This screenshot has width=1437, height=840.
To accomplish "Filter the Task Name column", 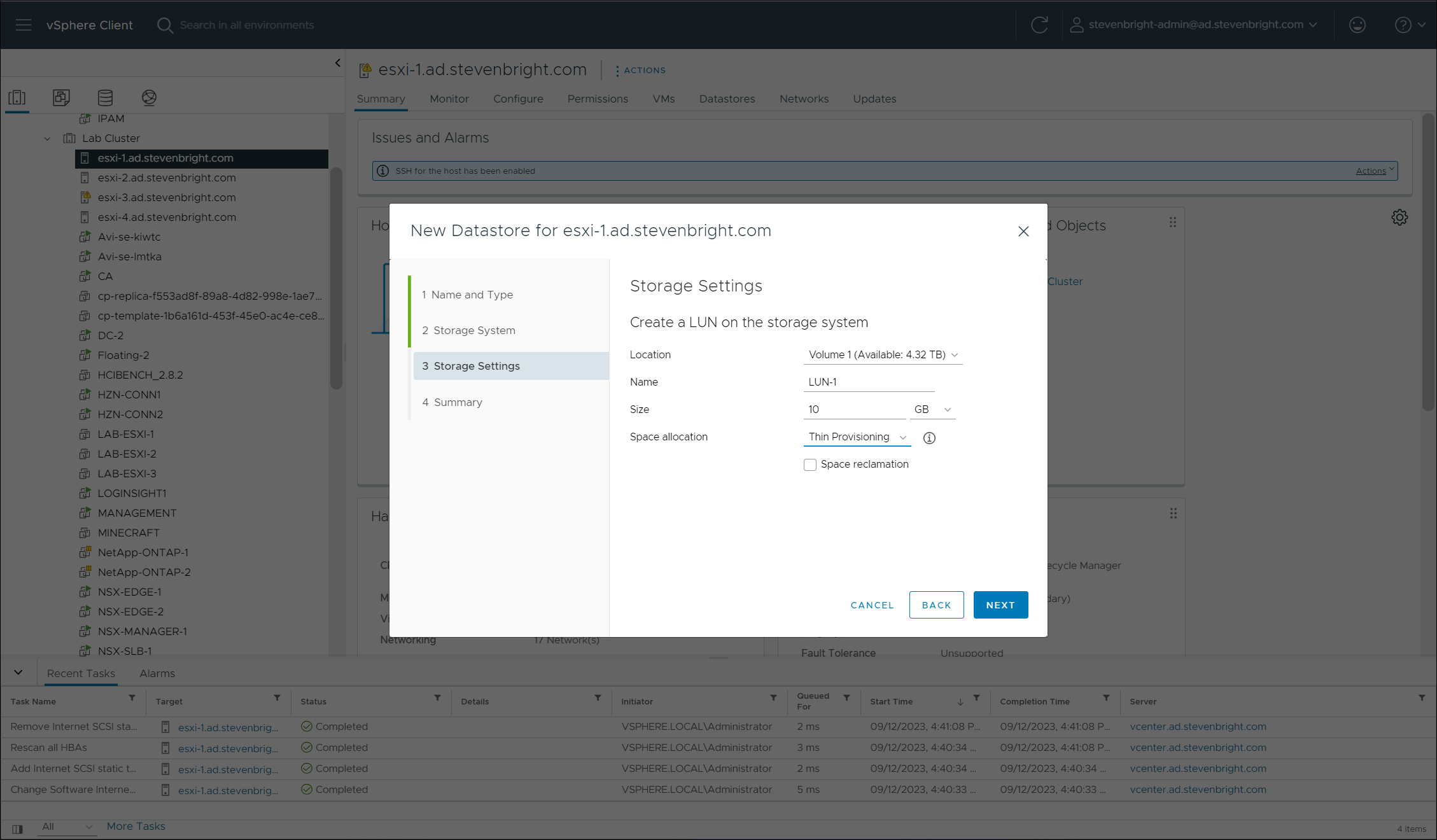I will pos(132,698).
